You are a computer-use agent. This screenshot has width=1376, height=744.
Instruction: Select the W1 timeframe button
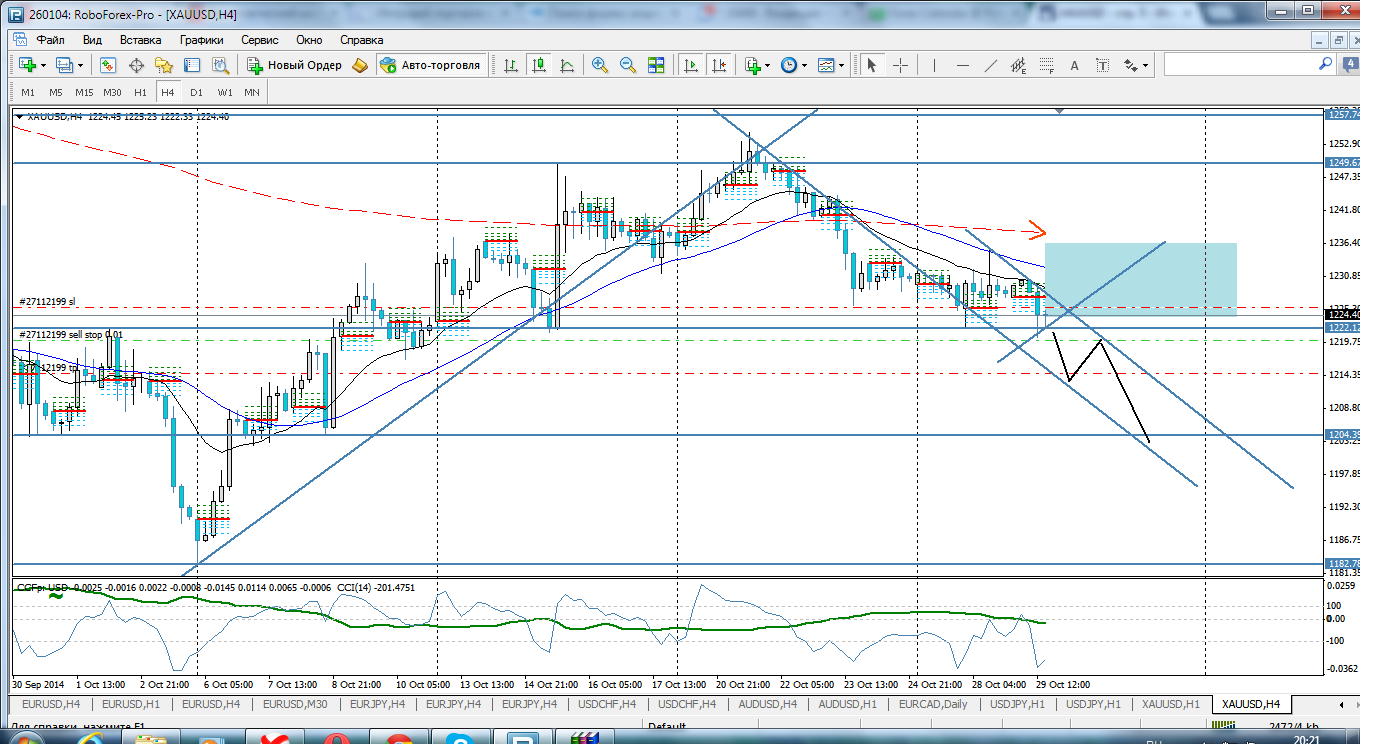click(224, 92)
